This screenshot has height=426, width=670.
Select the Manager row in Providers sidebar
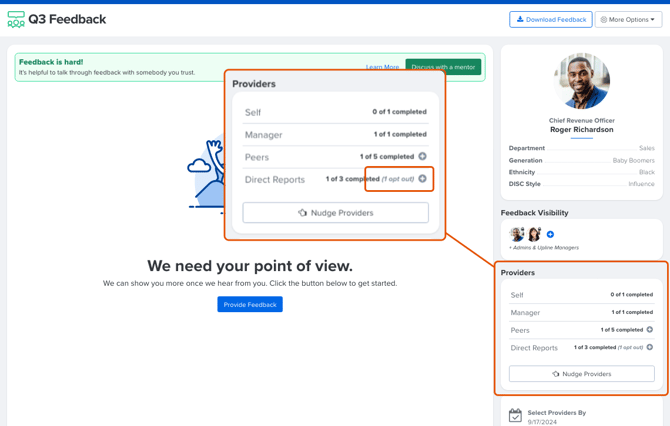coord(581,313)
